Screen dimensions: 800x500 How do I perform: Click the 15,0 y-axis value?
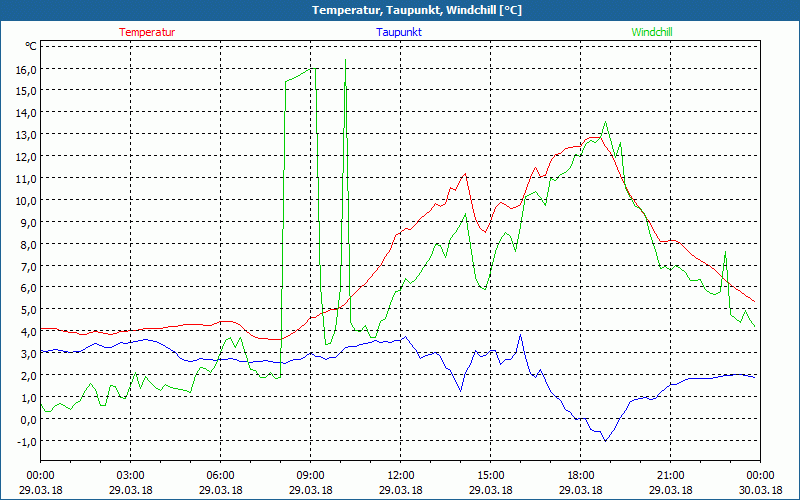pos(27,91)
